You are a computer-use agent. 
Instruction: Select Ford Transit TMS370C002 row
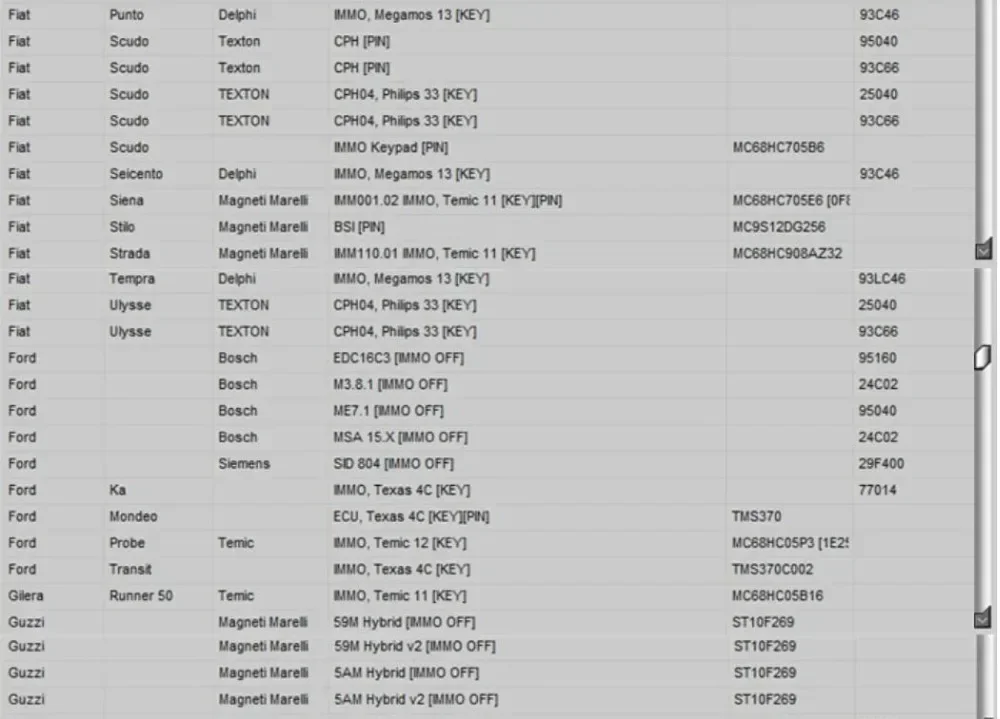(x=487, y=569)
